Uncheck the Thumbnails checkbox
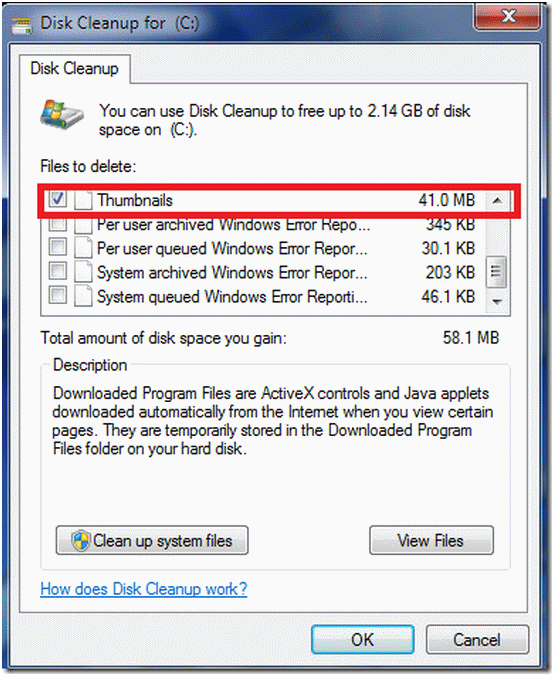The height and width of the screenshot is (676, 554). 57,200
